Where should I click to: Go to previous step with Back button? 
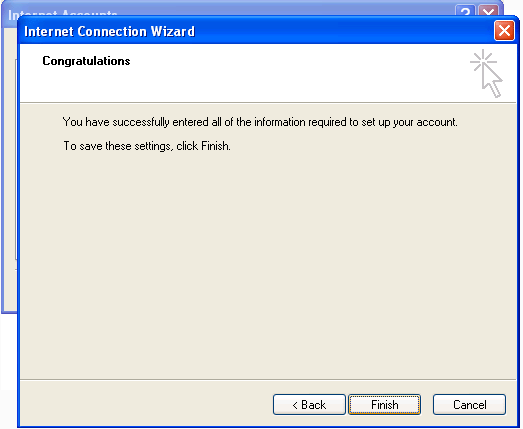(x=309, y=405)
